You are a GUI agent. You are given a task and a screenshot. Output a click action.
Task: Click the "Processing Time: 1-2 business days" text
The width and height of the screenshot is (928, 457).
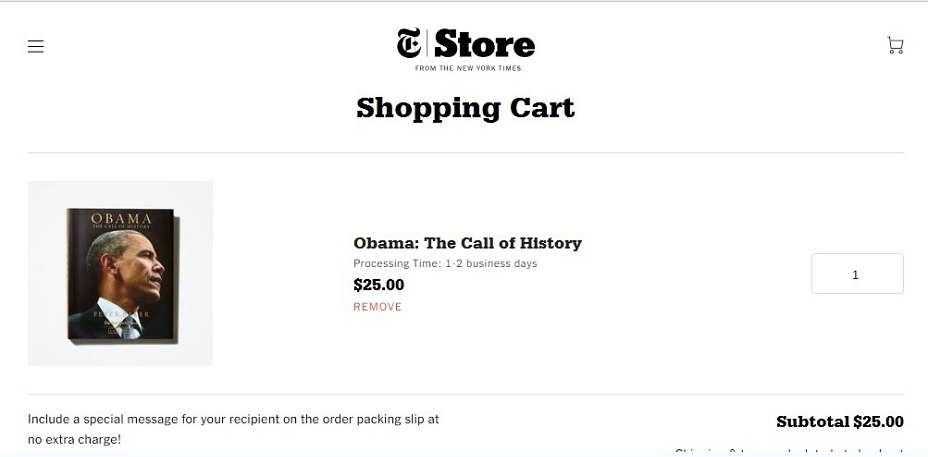pos(445,263)
